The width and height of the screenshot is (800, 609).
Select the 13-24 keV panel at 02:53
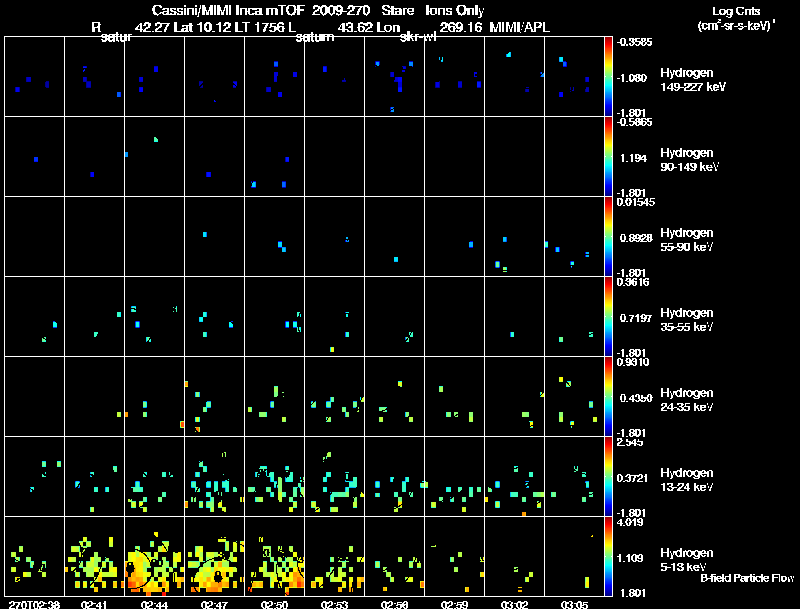pos(335,476)
